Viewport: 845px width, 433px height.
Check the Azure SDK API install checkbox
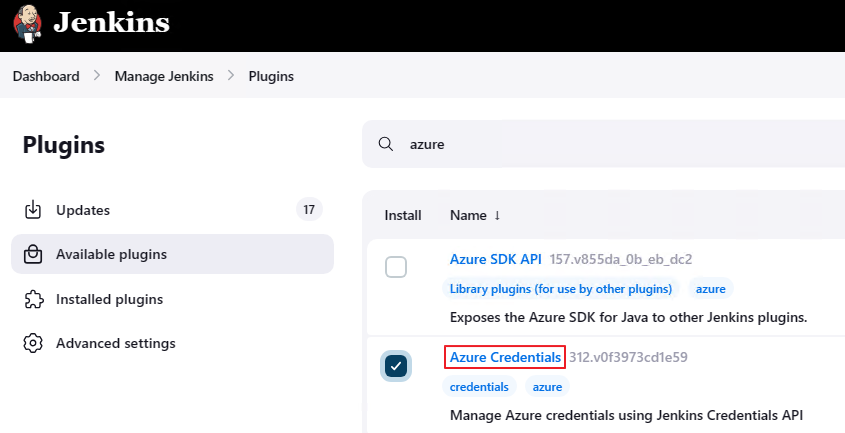pos(396,267)
